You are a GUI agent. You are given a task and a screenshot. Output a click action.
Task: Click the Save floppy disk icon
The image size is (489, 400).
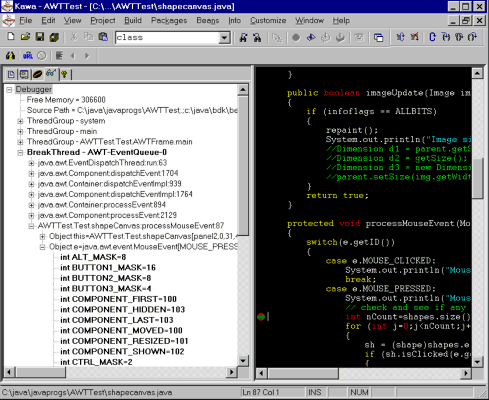(x=40, y=37)
